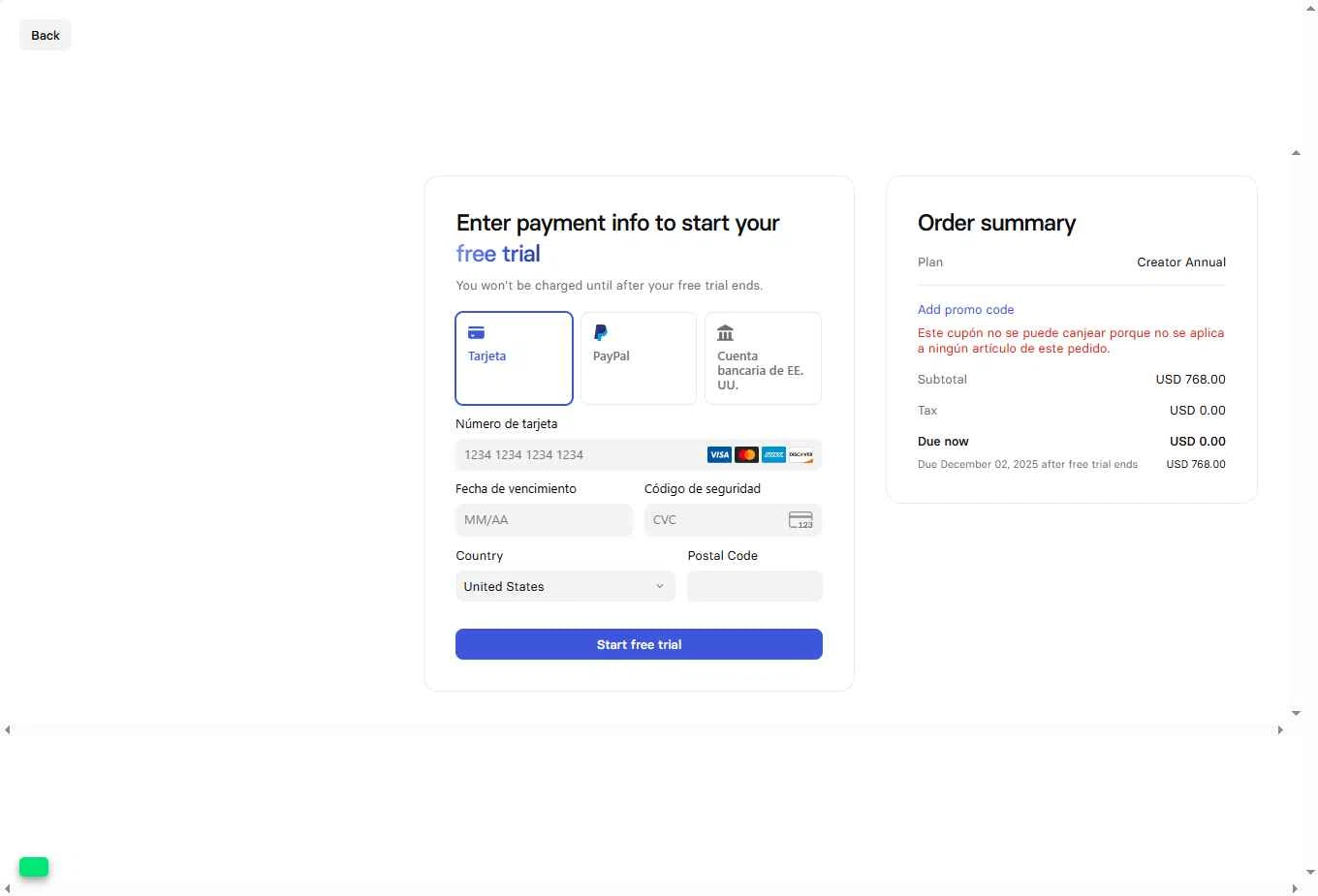The image size is (1318, 896).
Task: Click the Visa card logo
Action: tap(719, 455)
